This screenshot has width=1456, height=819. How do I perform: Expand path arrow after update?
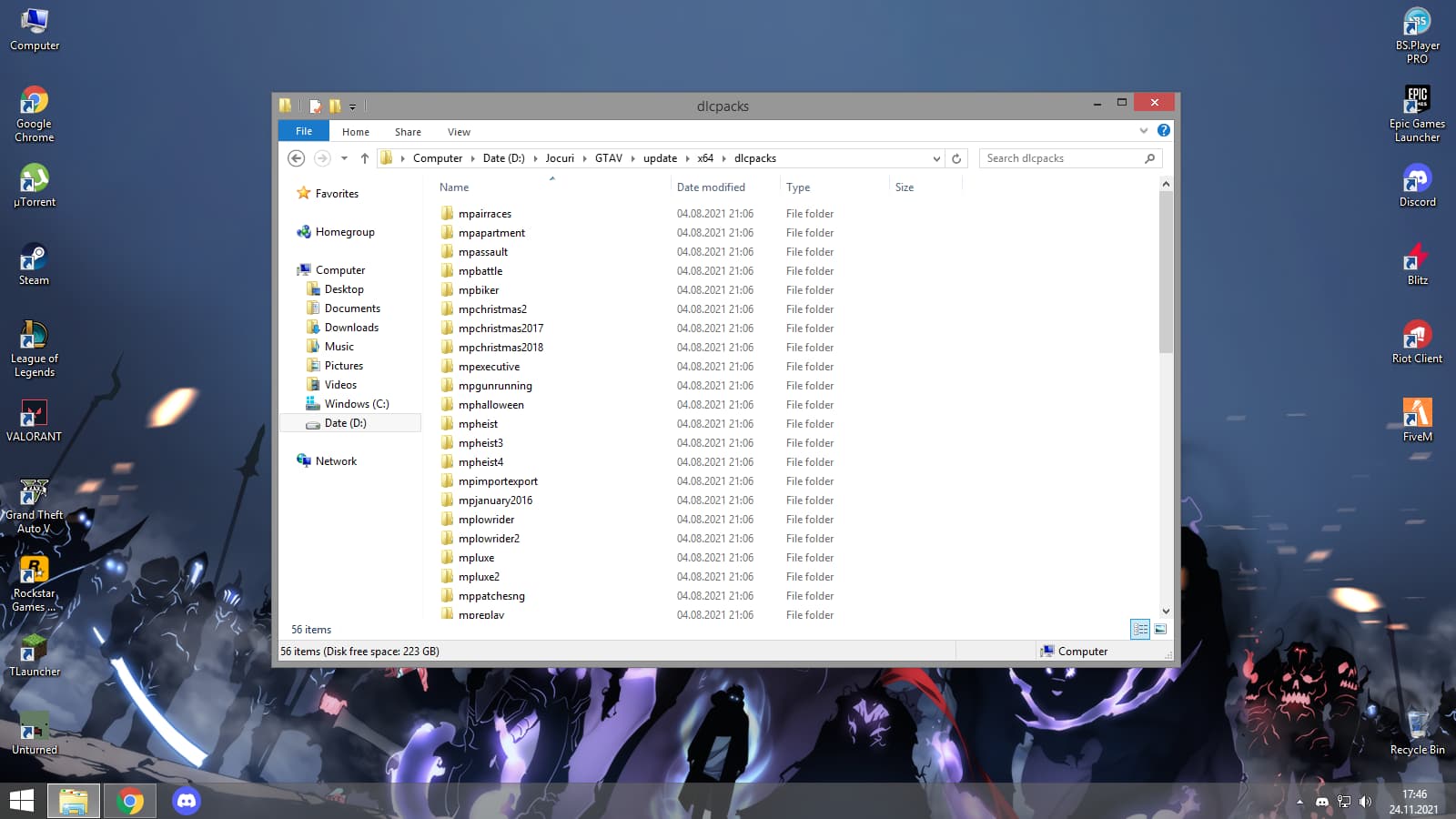[x=687, y=158]
